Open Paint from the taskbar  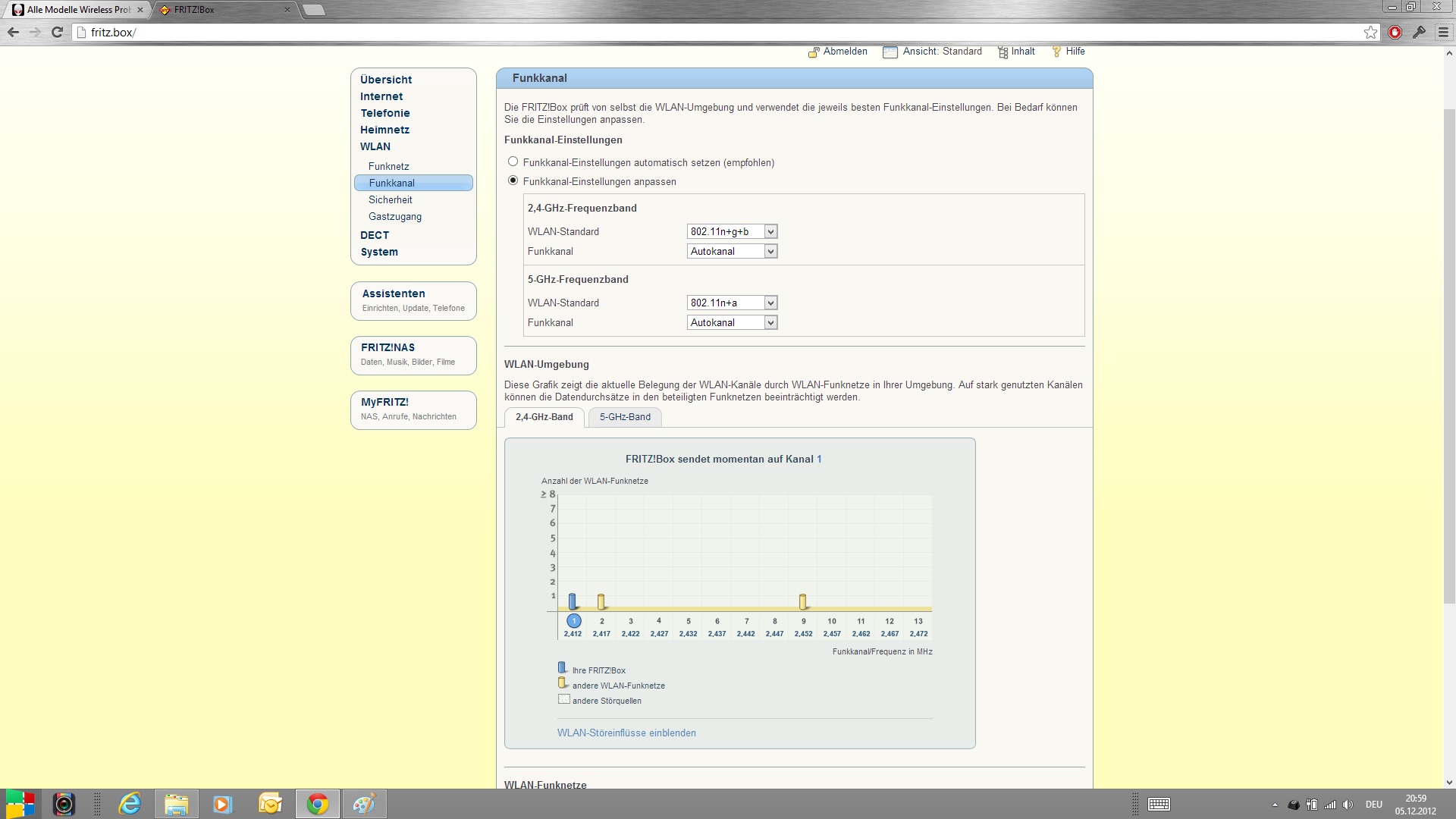[365, 804]
